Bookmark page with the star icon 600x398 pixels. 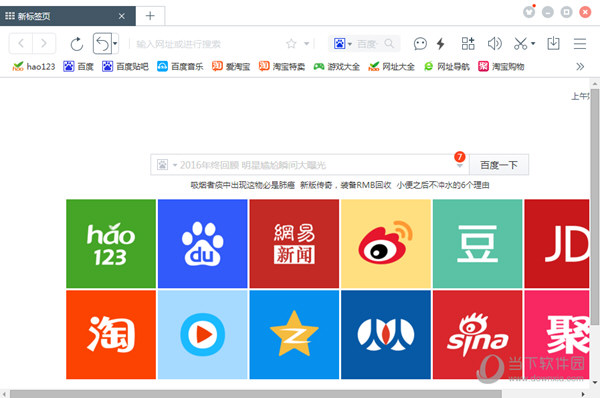point(291,44)
